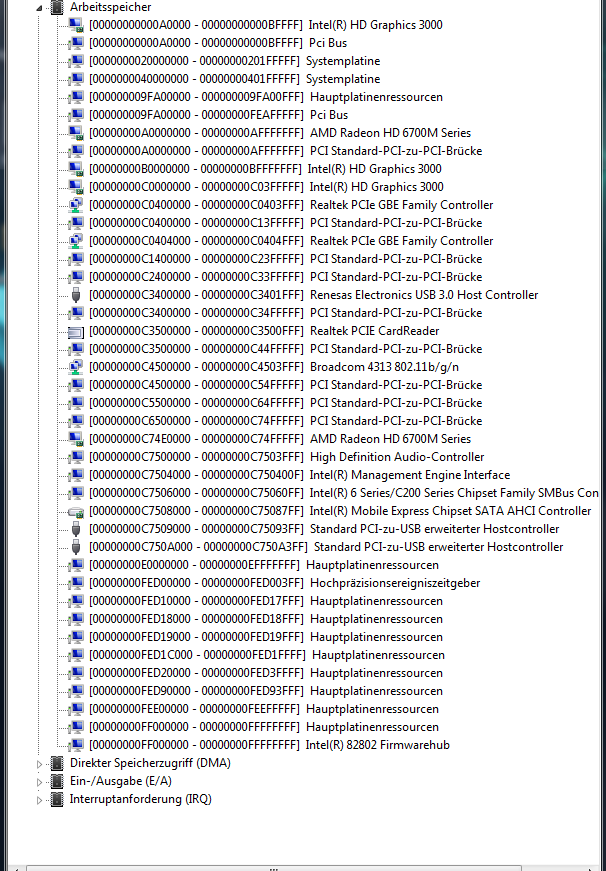The image size is (606, 871).
Task: Select Hauptplatinenressourcen row 000000009FA00000 - 000000009FA00FFF
Action: (266, 97)
